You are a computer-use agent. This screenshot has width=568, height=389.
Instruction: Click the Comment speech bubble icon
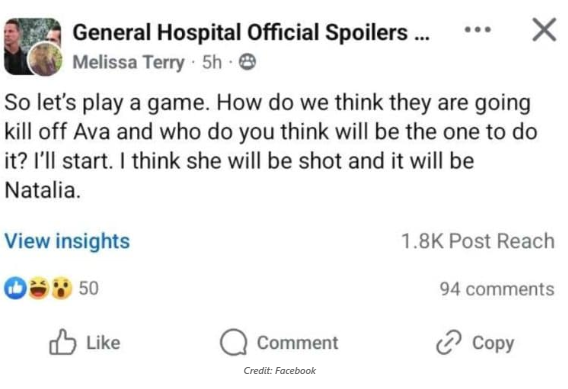(234, 342)
